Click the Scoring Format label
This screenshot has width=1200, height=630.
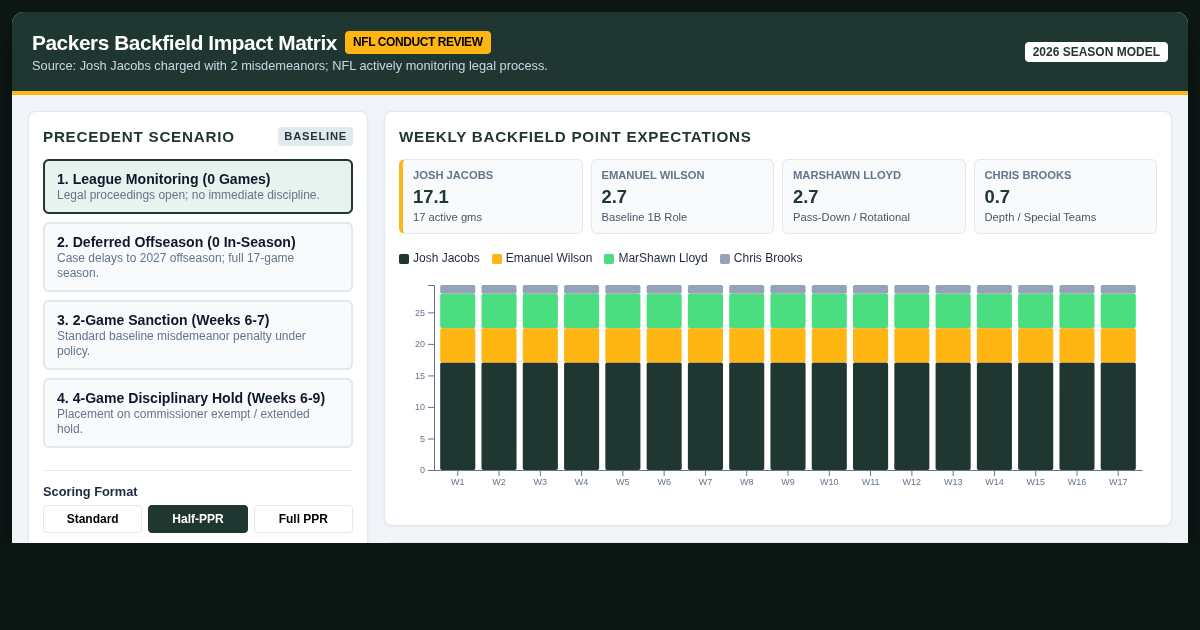point(90,492)
